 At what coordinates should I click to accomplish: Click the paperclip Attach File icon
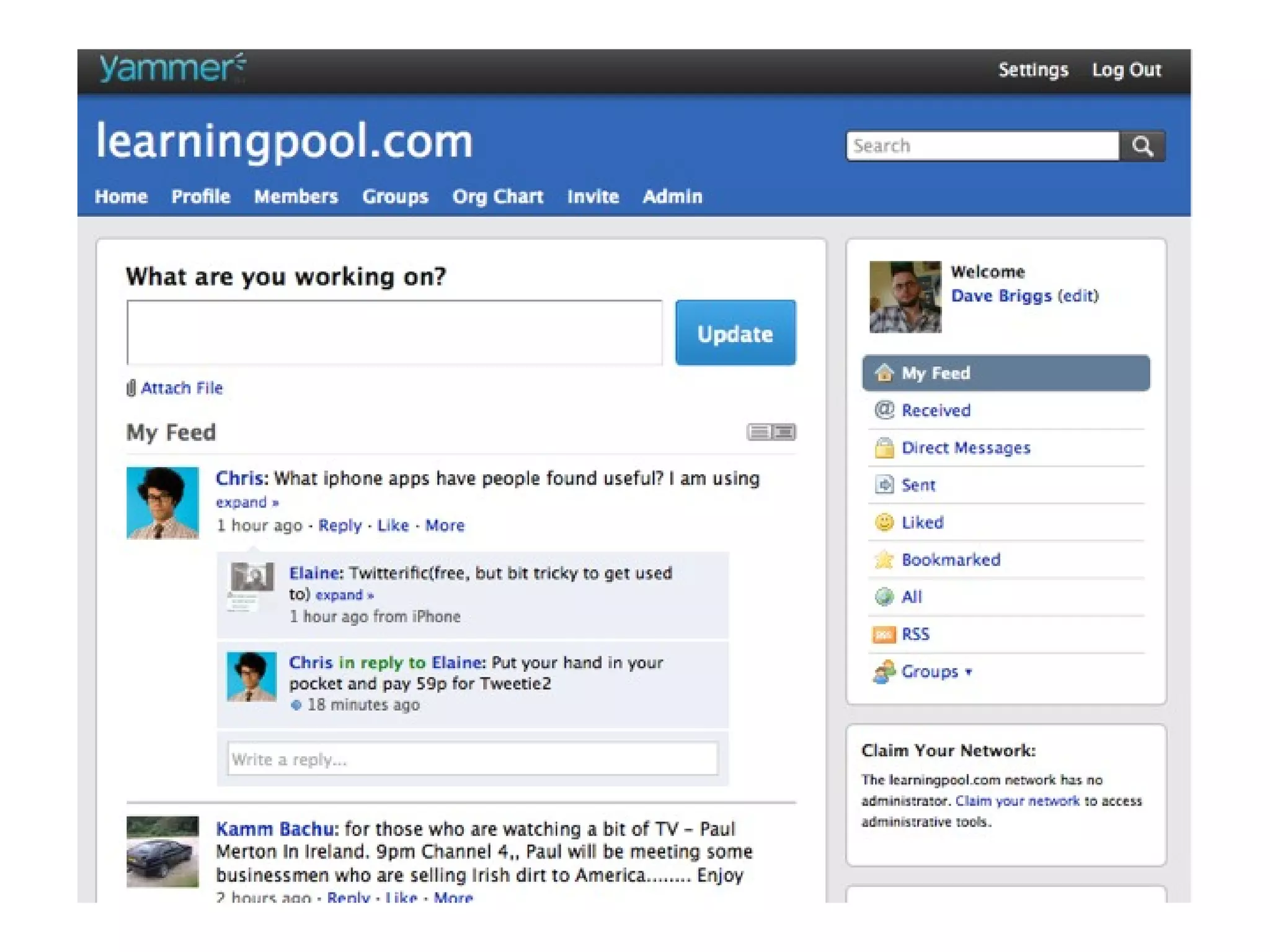[131, 388]
